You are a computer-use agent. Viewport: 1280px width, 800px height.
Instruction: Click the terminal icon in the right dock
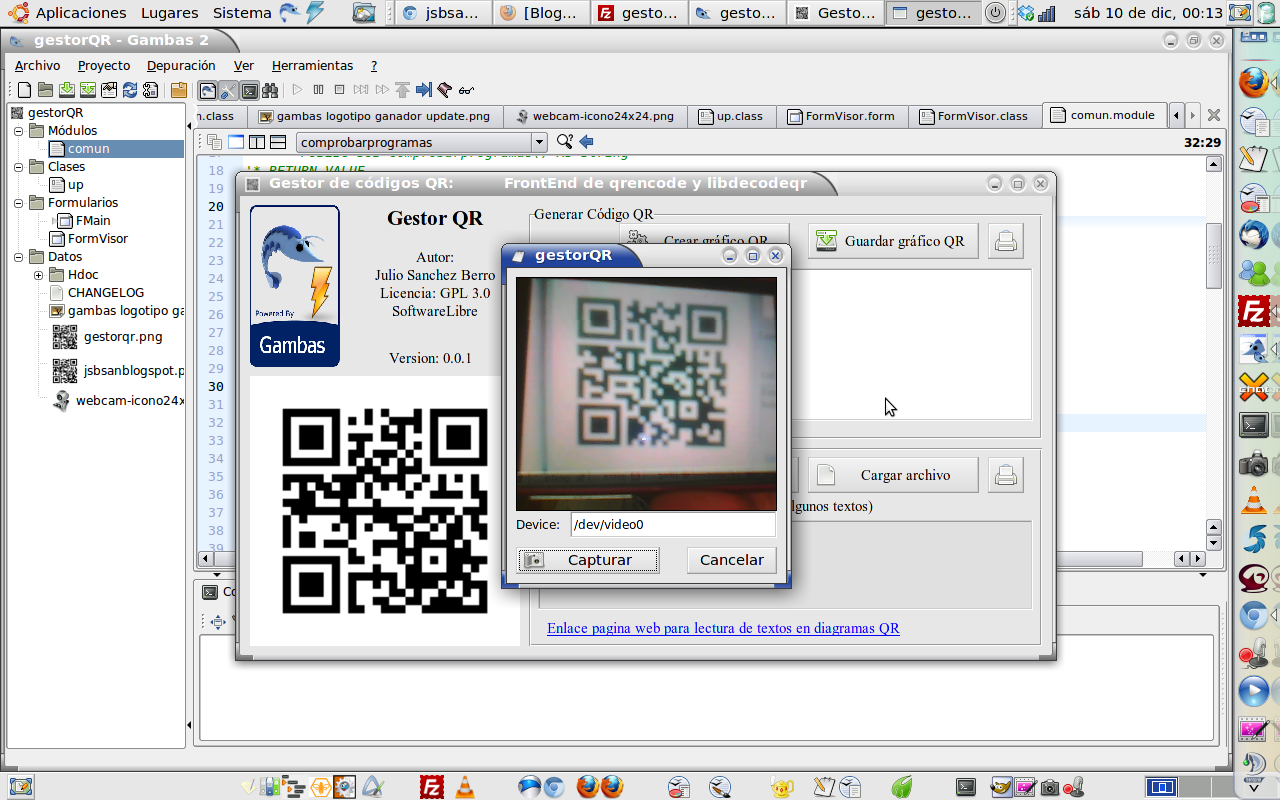(1253, 425)
